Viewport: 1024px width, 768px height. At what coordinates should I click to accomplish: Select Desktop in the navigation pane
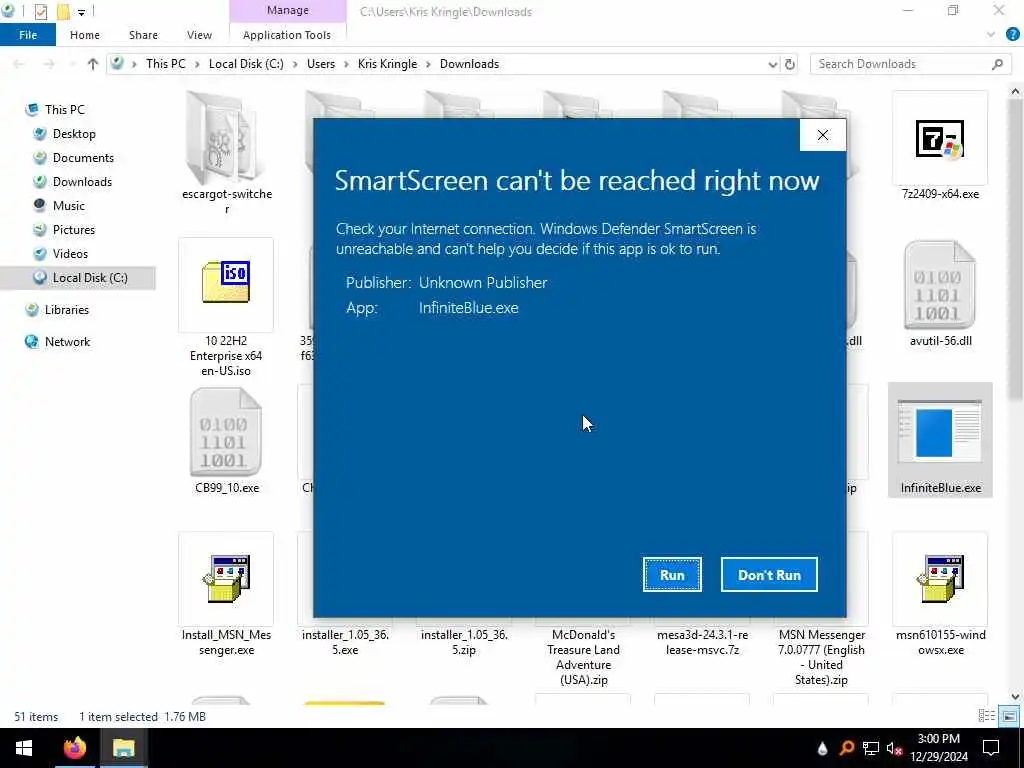click(74, 134)
